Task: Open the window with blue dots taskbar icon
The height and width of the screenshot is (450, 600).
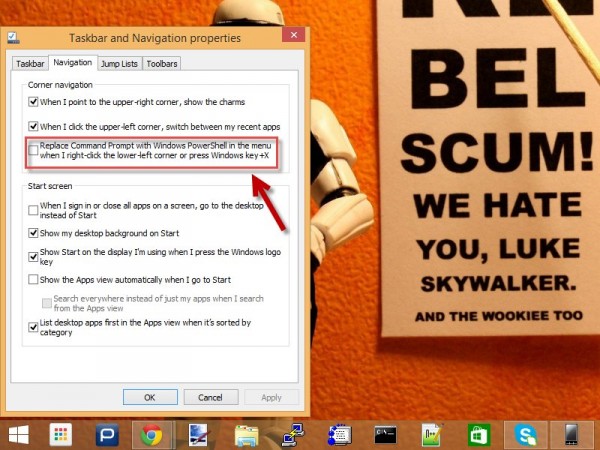Action: 339,435
